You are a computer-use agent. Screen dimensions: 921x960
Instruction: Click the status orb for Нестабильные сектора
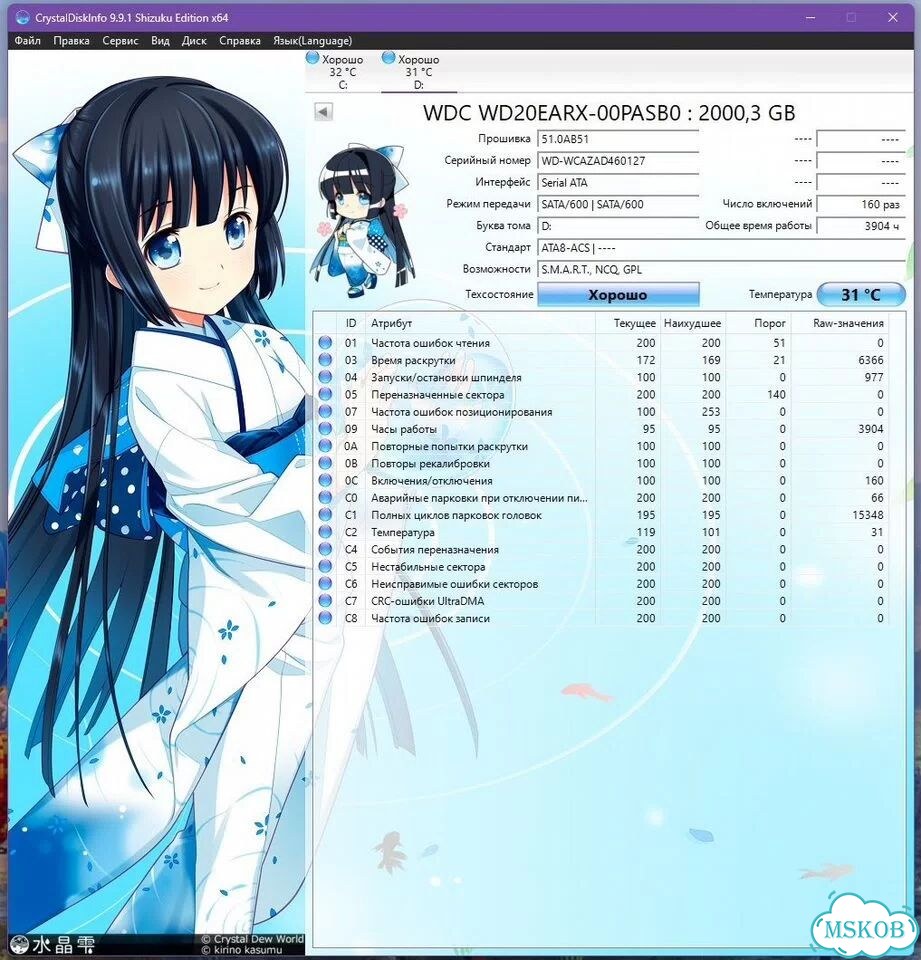[x=325, y=566]
